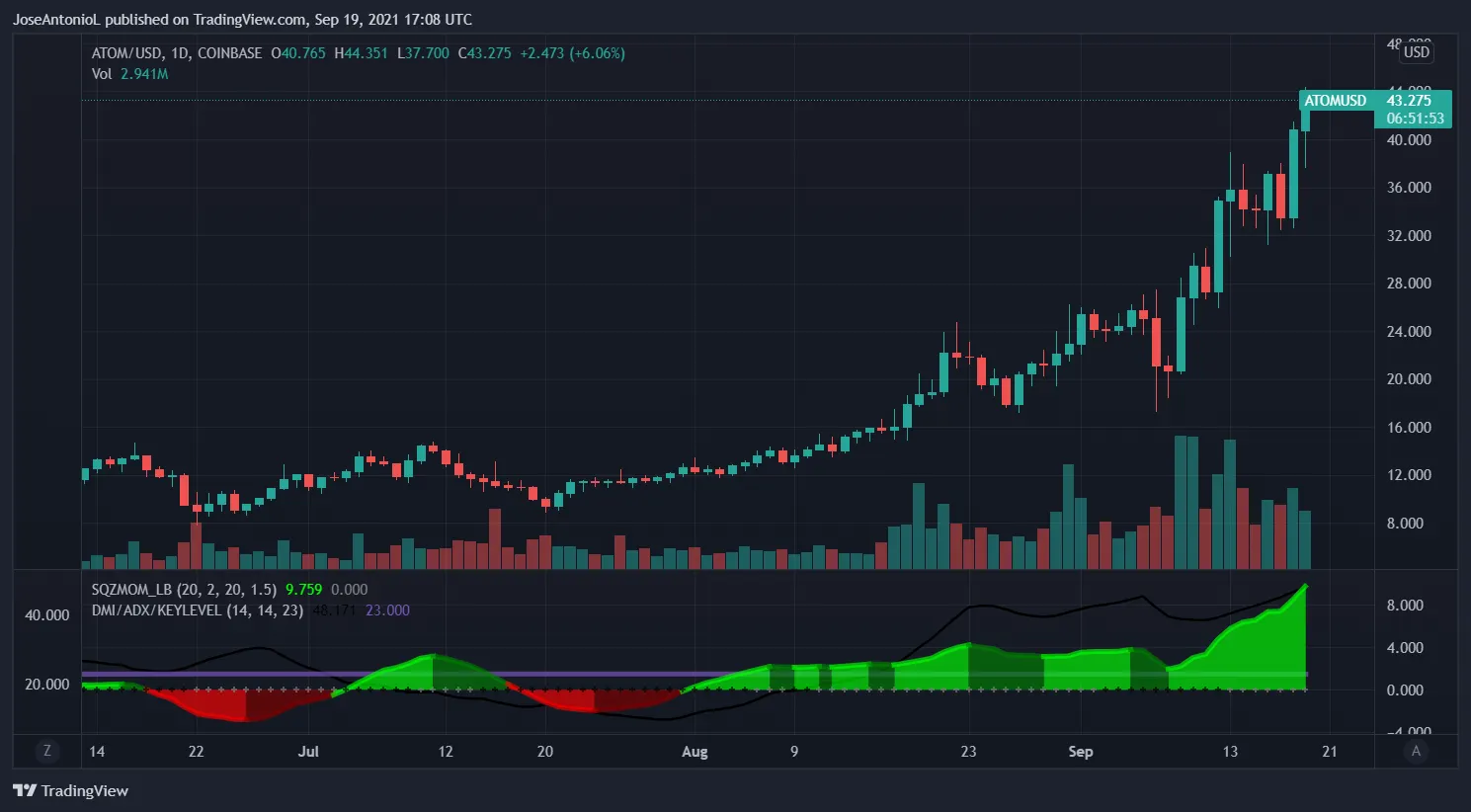This screenshot has height=812, width=1471.
Task: Click the countdown timer 06:51:53
Action: (1415, 119)
